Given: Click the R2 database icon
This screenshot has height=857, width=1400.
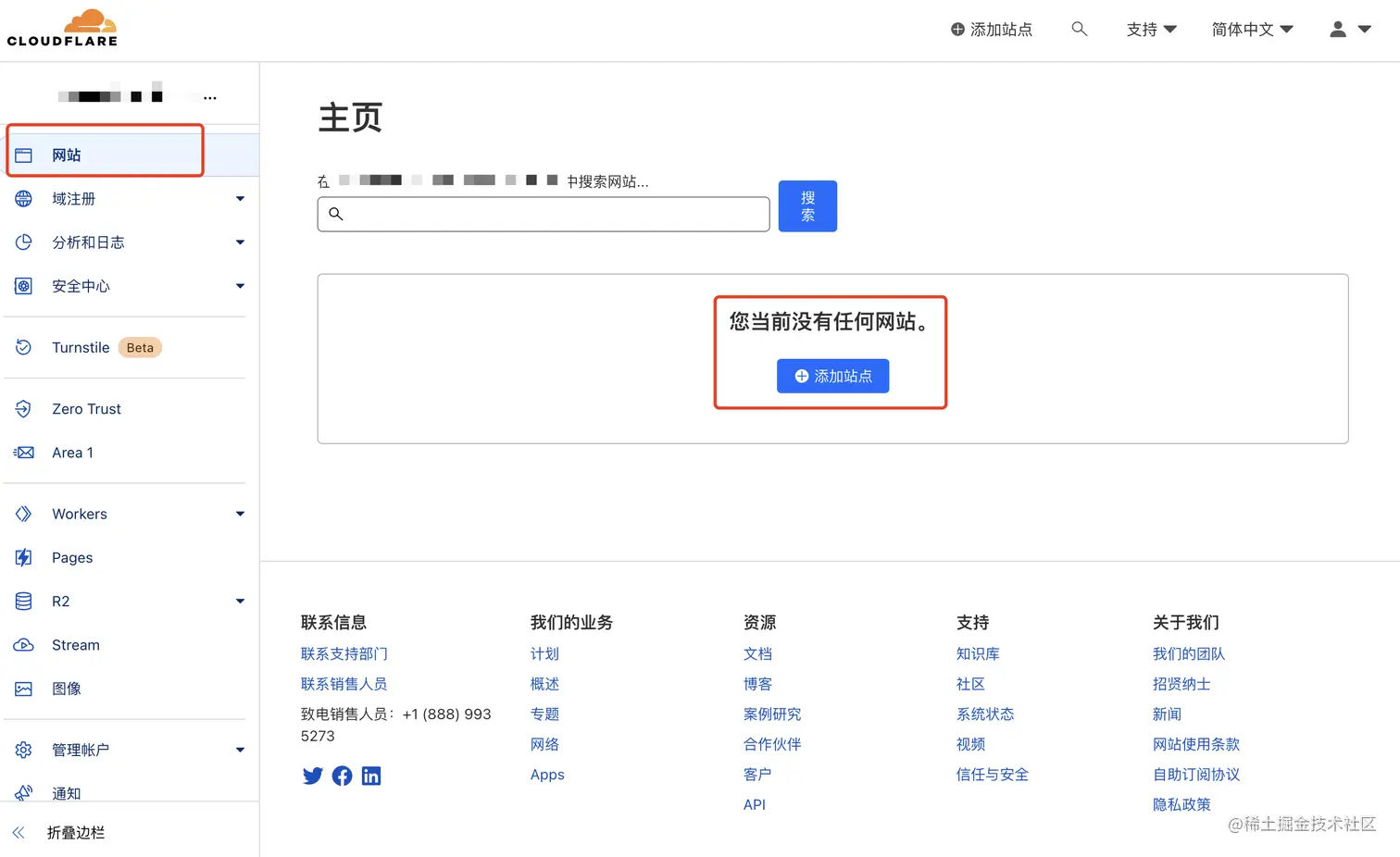Looking at the screenshot, I should [x=24, y=602].
